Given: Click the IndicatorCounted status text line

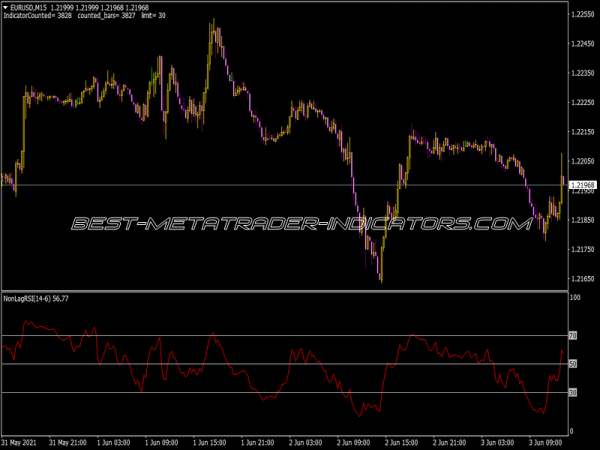Looking at the screenshot, I should point(84,16).
